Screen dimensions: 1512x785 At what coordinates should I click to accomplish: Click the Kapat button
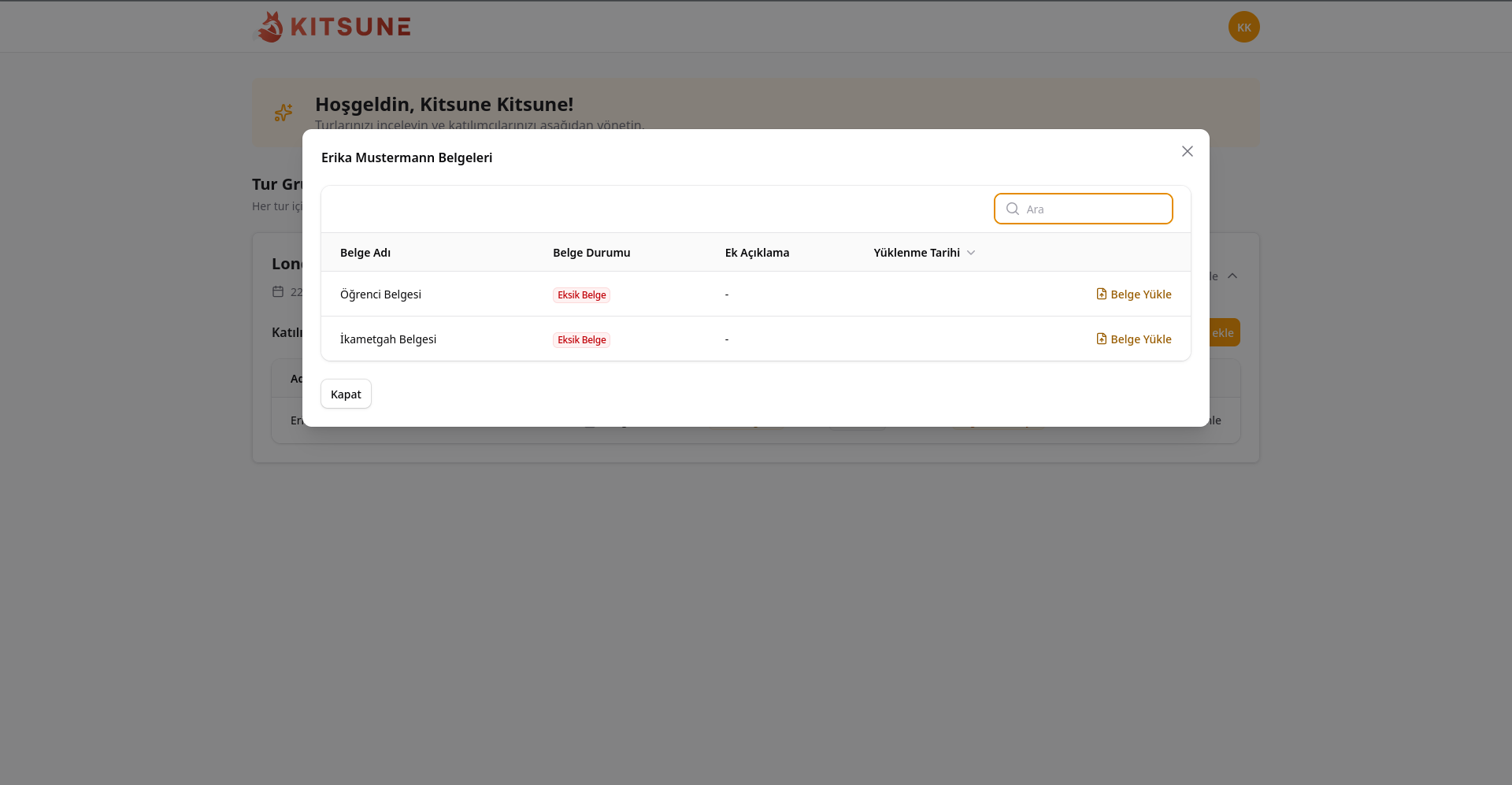click(x=346, y=394)
